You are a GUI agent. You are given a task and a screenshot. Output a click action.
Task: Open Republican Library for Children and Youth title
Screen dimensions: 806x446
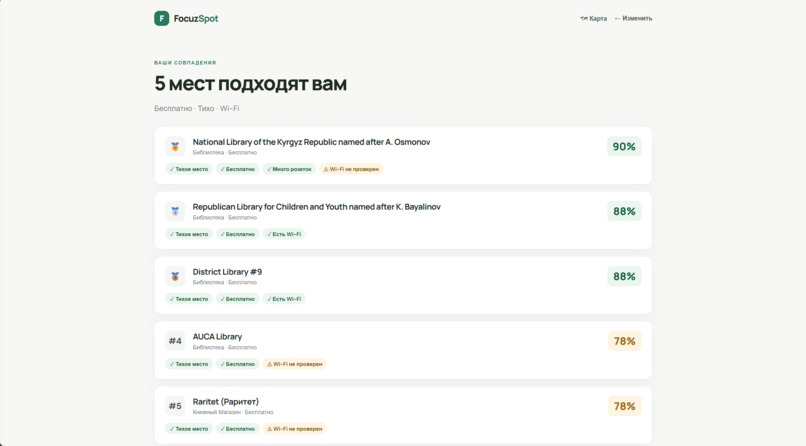[x=317, y=207]
